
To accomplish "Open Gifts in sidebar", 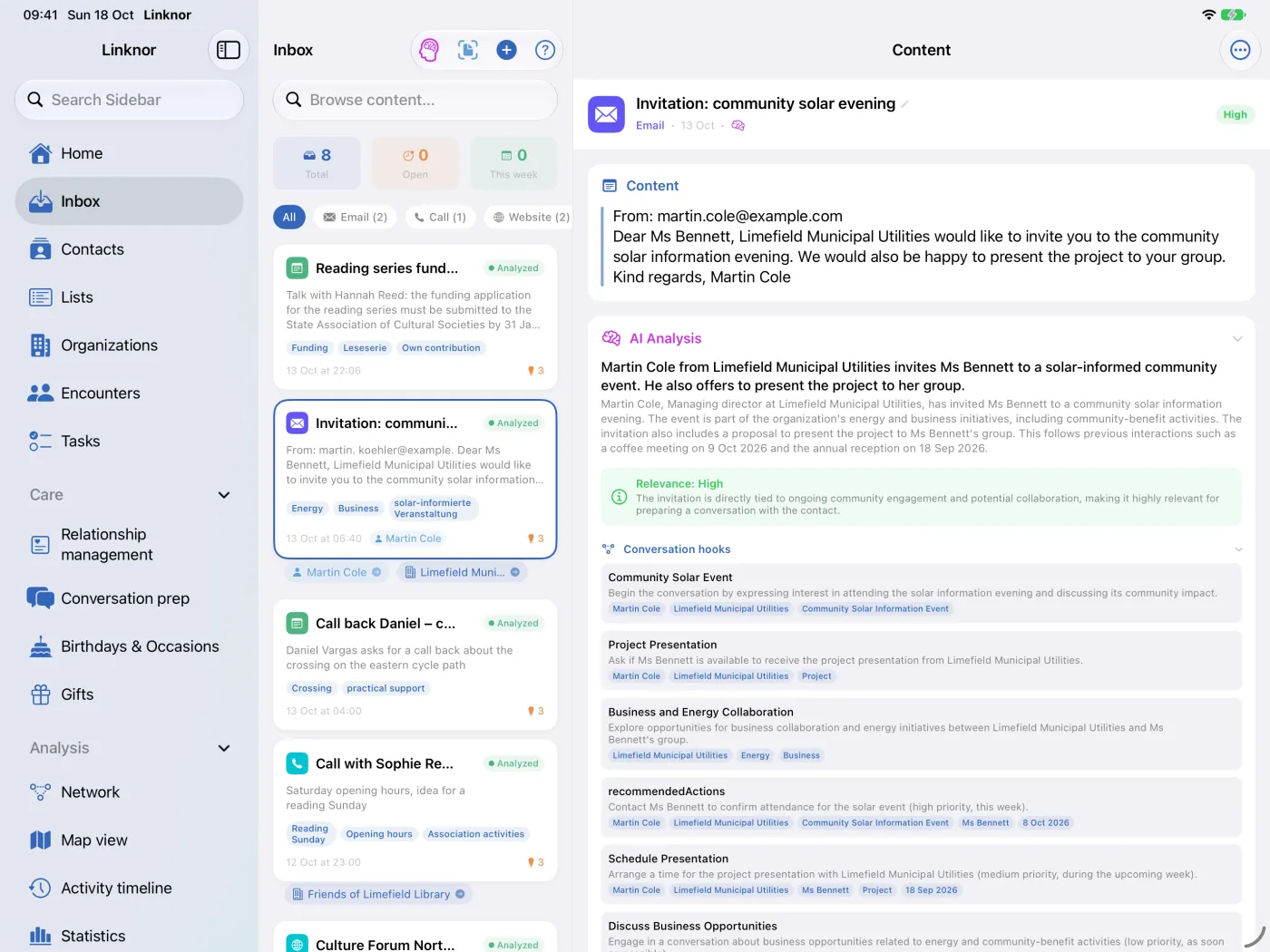I will (x=129, y=695).
